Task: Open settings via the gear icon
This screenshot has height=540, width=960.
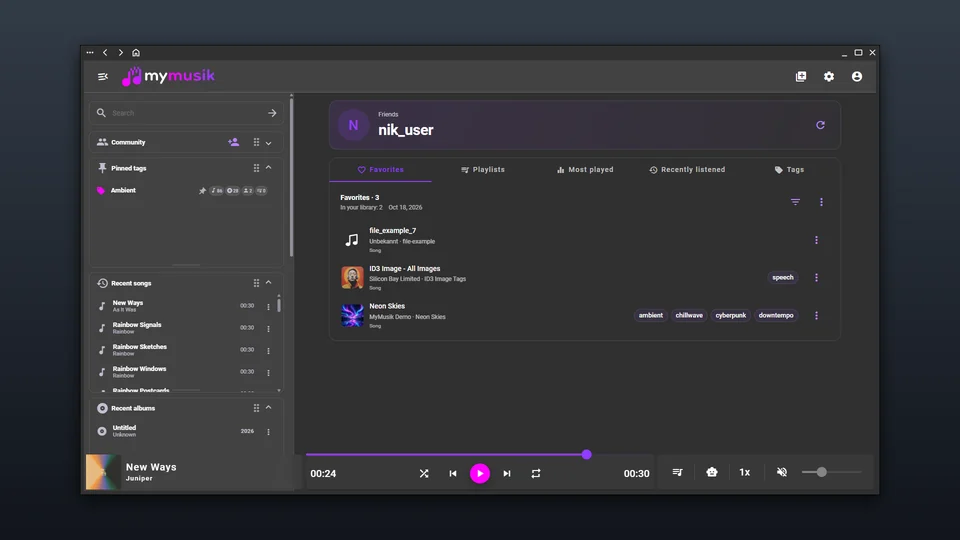Action: 829,77
